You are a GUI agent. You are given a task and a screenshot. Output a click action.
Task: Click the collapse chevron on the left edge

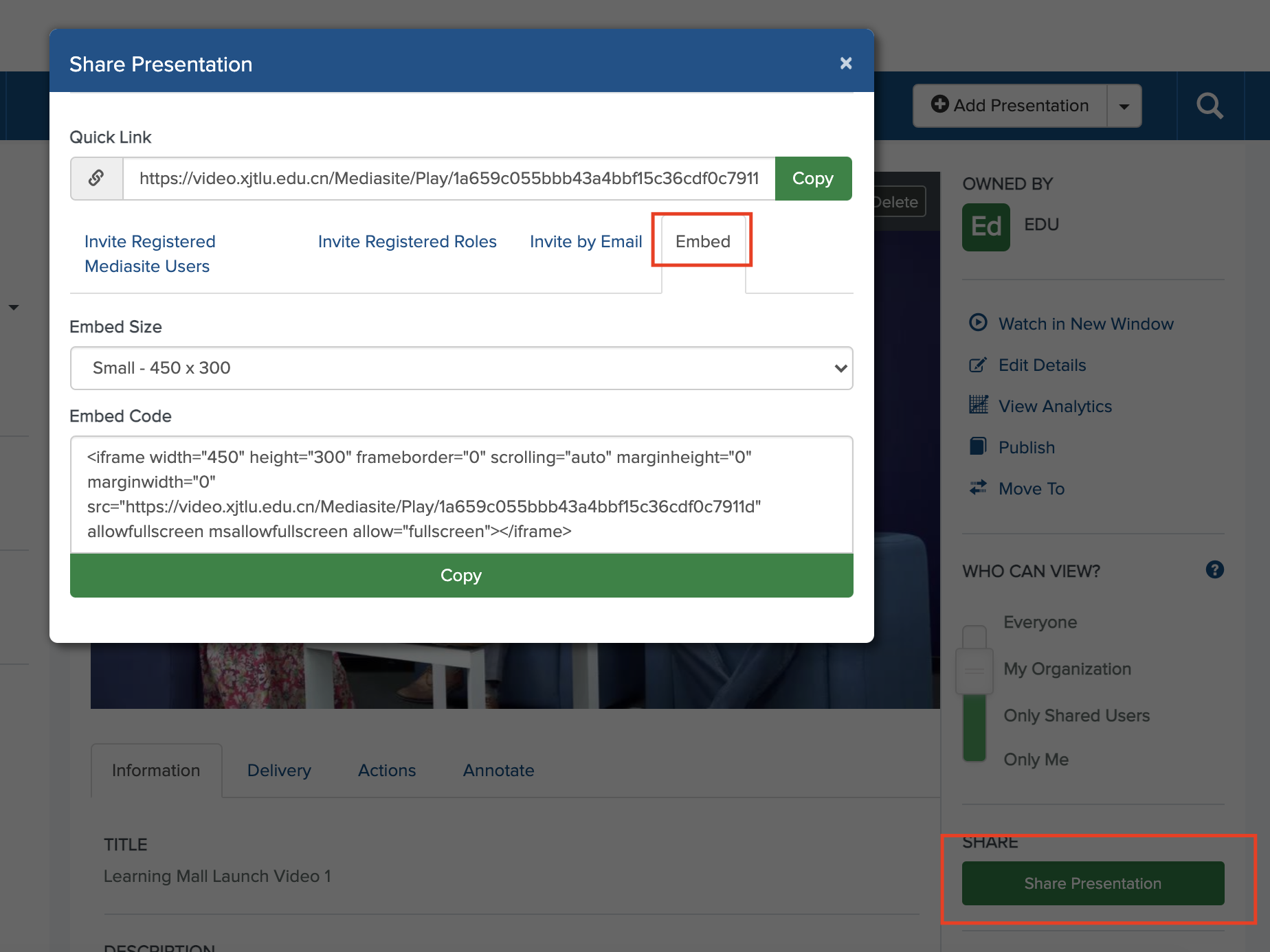click(x=14, y=307)
